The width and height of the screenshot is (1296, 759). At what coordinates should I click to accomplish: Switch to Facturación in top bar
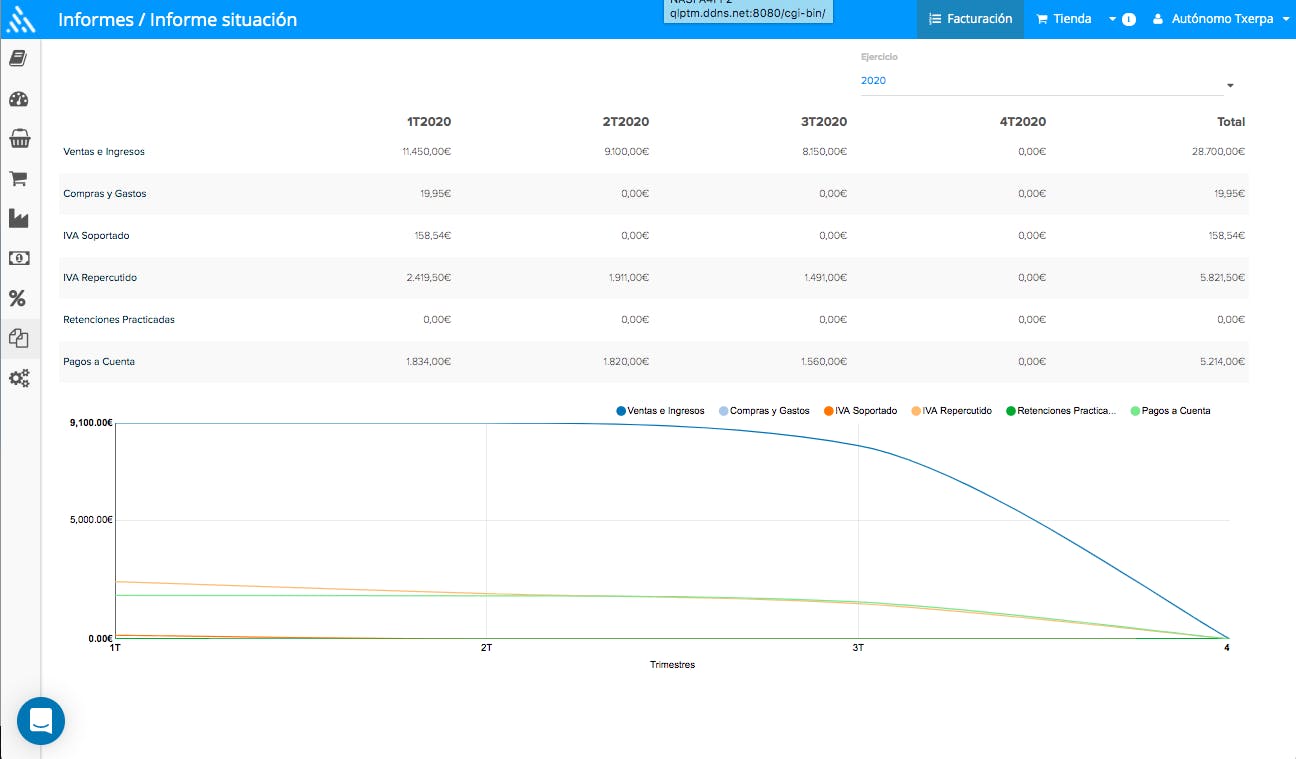coord(970,19)
